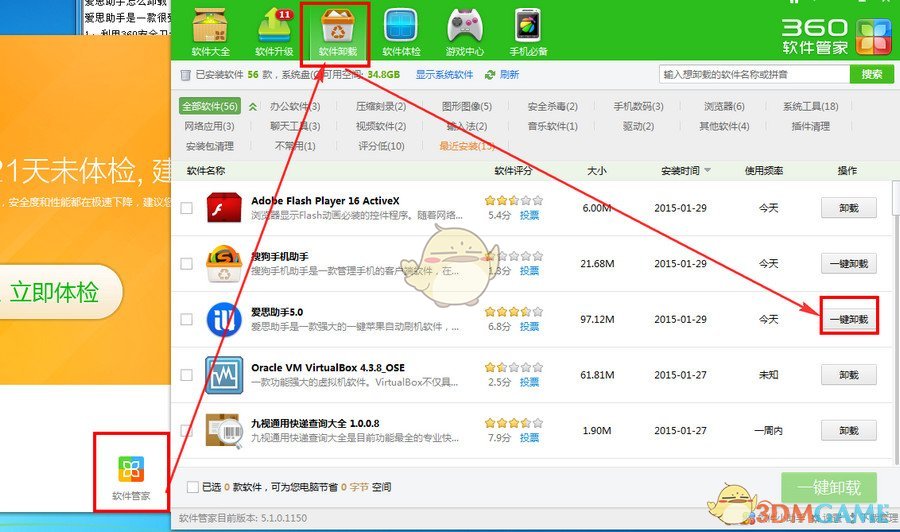Tick the Oracle VM VirtualBox checkbox
900x532 pixels.
coord(187,375)
